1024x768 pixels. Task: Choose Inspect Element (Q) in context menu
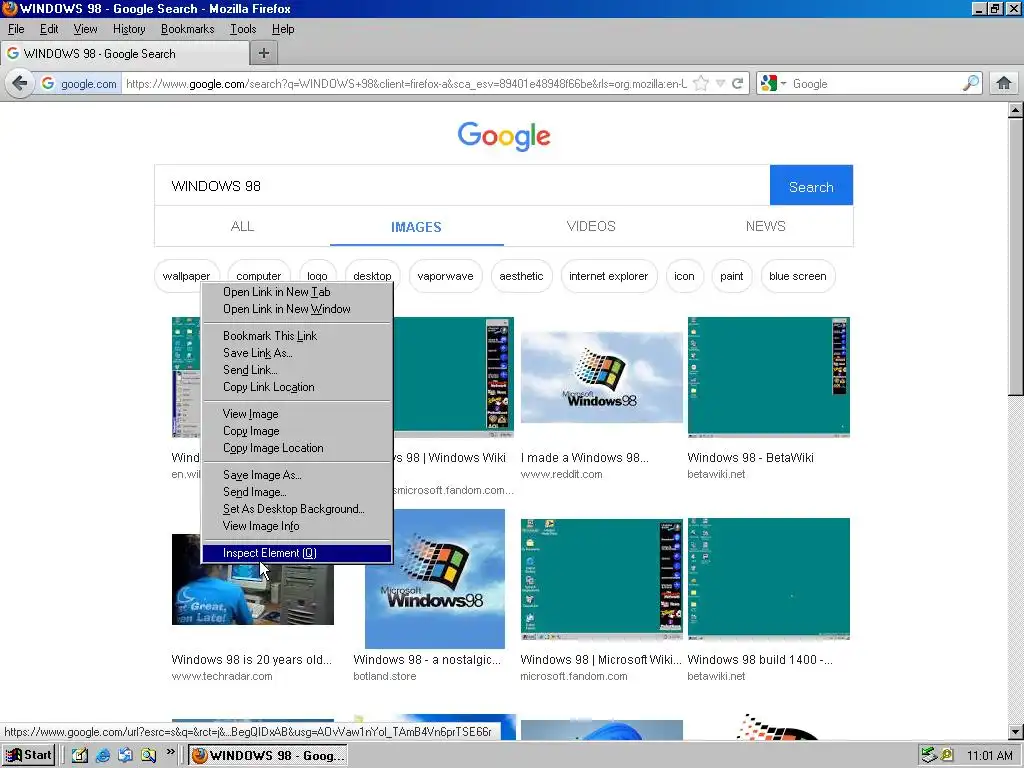coord(296,553)
